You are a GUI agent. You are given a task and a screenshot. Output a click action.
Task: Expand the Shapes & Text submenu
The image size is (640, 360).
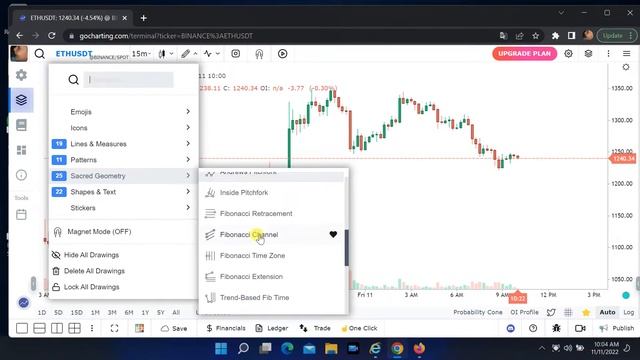[123, 191]
